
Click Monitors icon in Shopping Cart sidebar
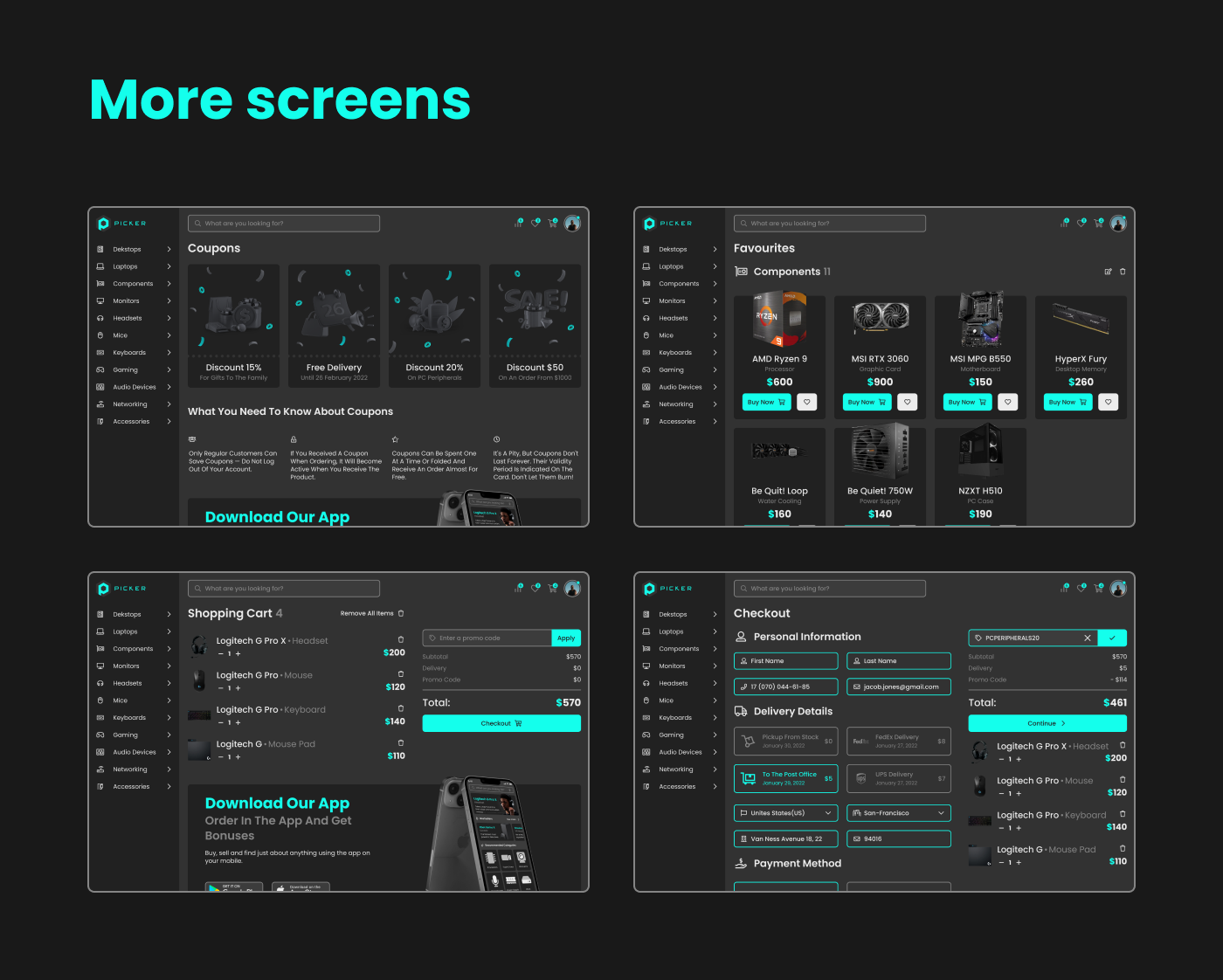100,666
